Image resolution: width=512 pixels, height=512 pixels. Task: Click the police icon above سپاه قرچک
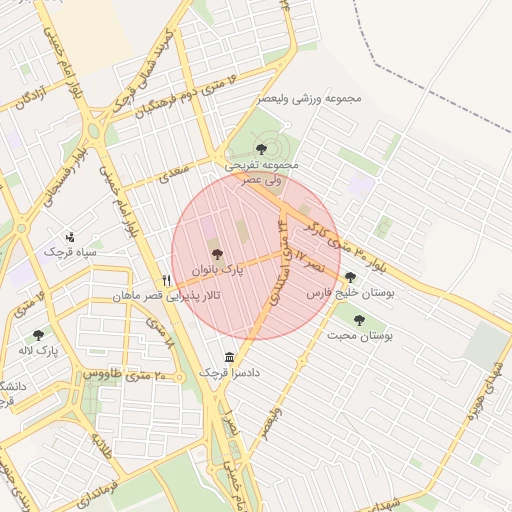[x=70, y=238]
